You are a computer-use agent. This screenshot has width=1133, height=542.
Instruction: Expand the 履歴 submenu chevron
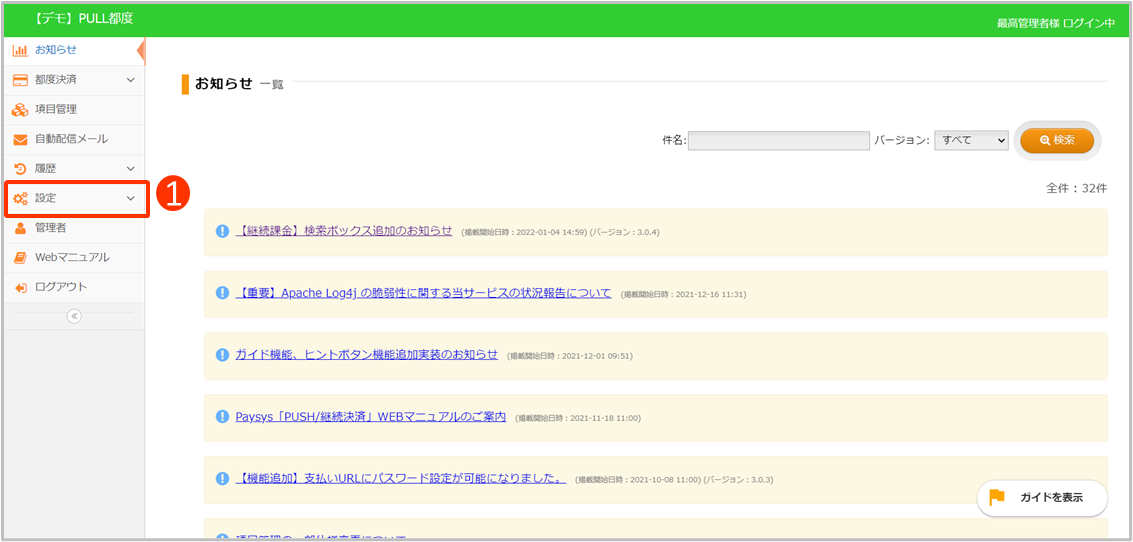click(x=130, y=169)
